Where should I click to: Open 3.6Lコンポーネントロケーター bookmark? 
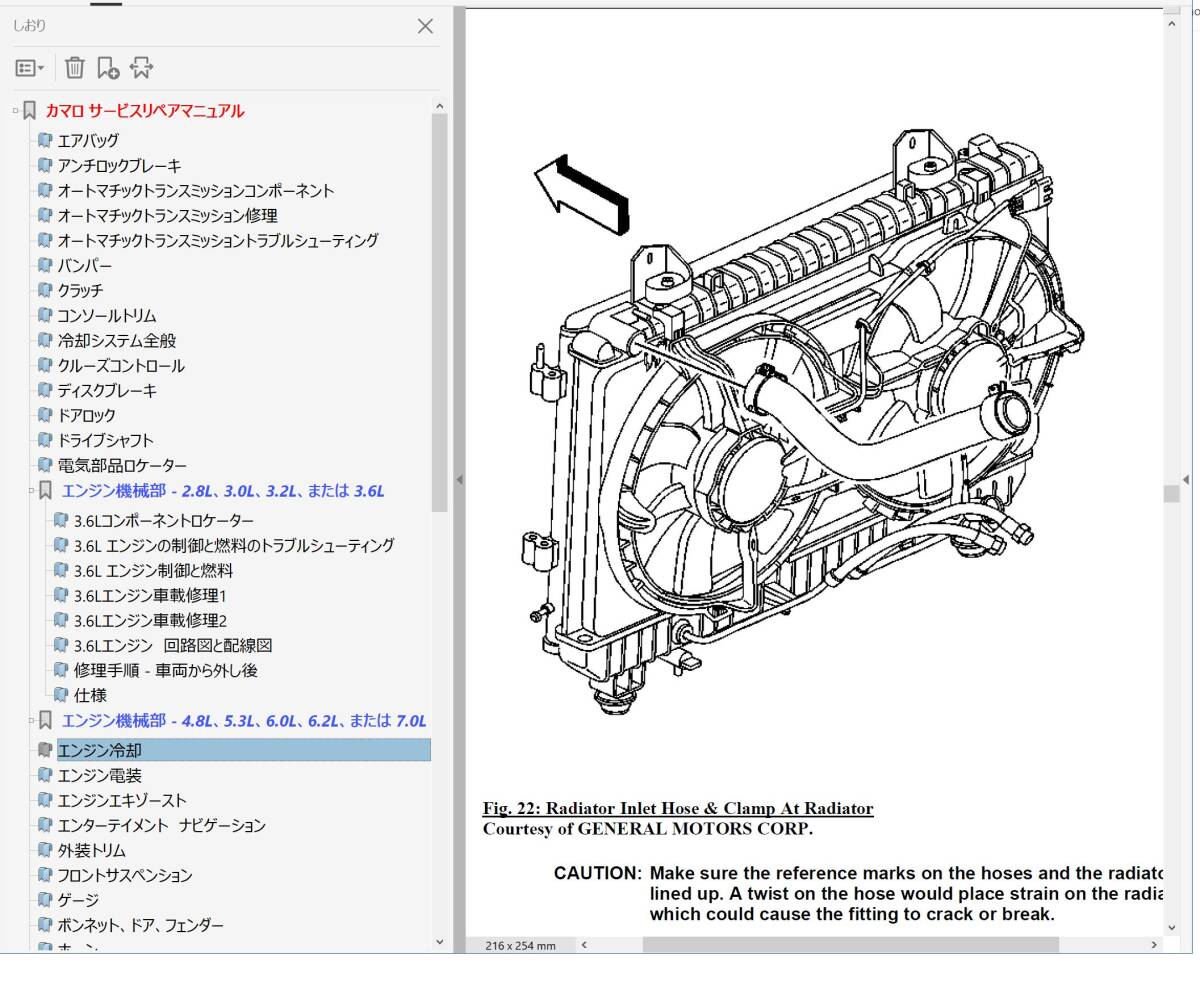pos(164,520)
